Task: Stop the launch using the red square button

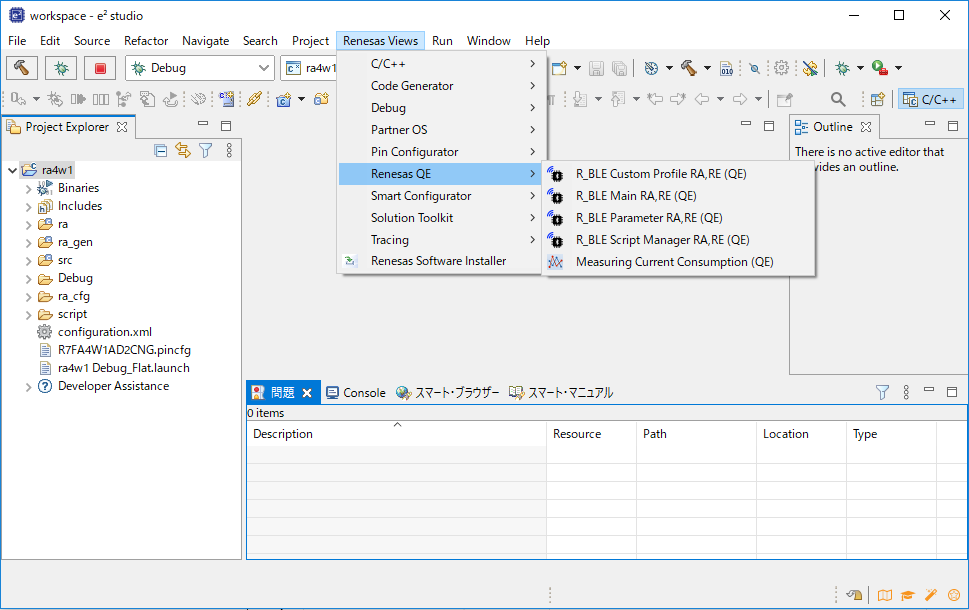Action: pyautogui.click(x=100, y=67)
